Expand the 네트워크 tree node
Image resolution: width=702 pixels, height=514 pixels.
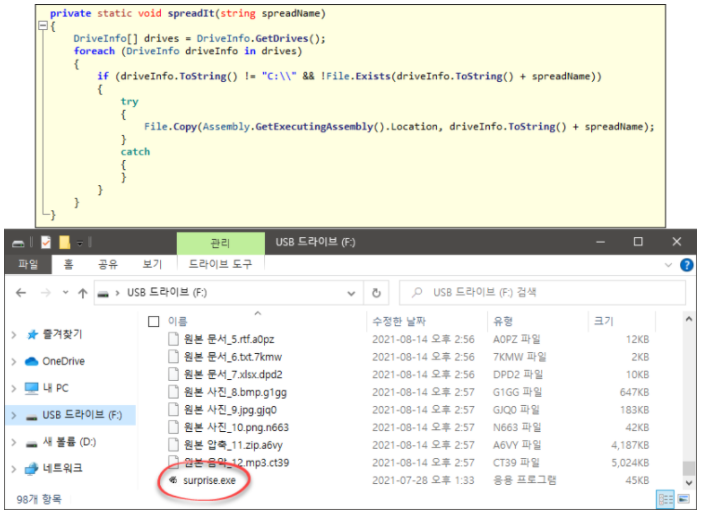(x=14, y=469)
